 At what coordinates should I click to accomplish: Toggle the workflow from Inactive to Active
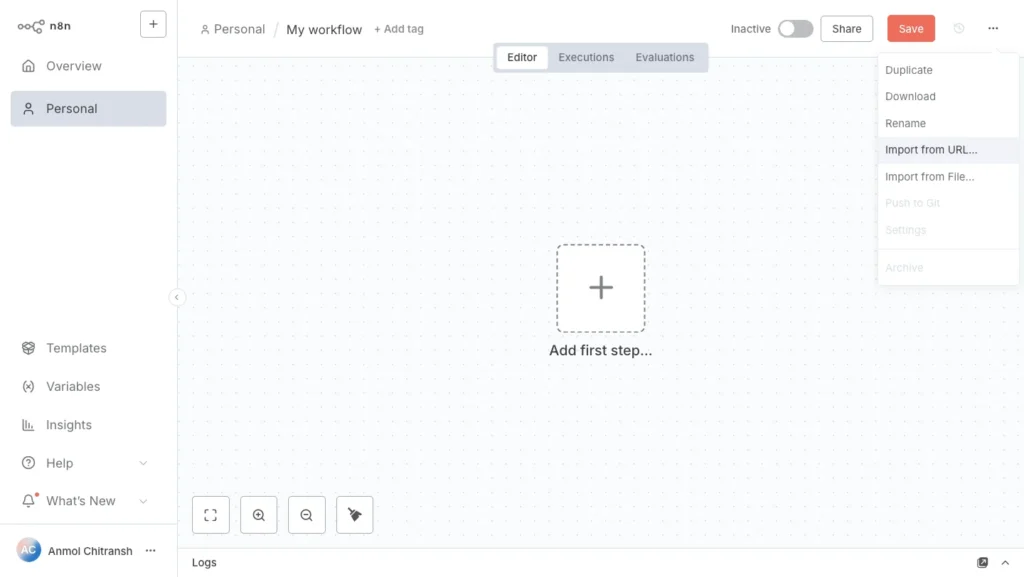point(796,29)
